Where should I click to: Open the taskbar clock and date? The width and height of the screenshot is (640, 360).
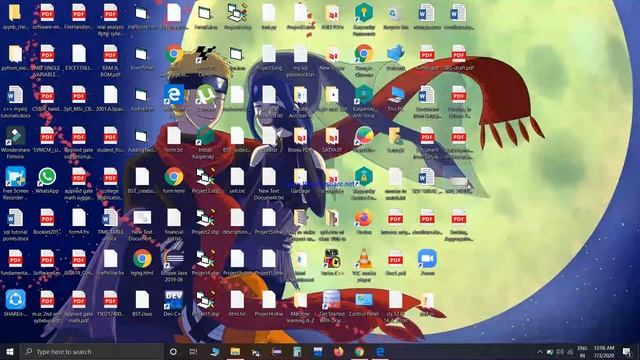[604, 351]
